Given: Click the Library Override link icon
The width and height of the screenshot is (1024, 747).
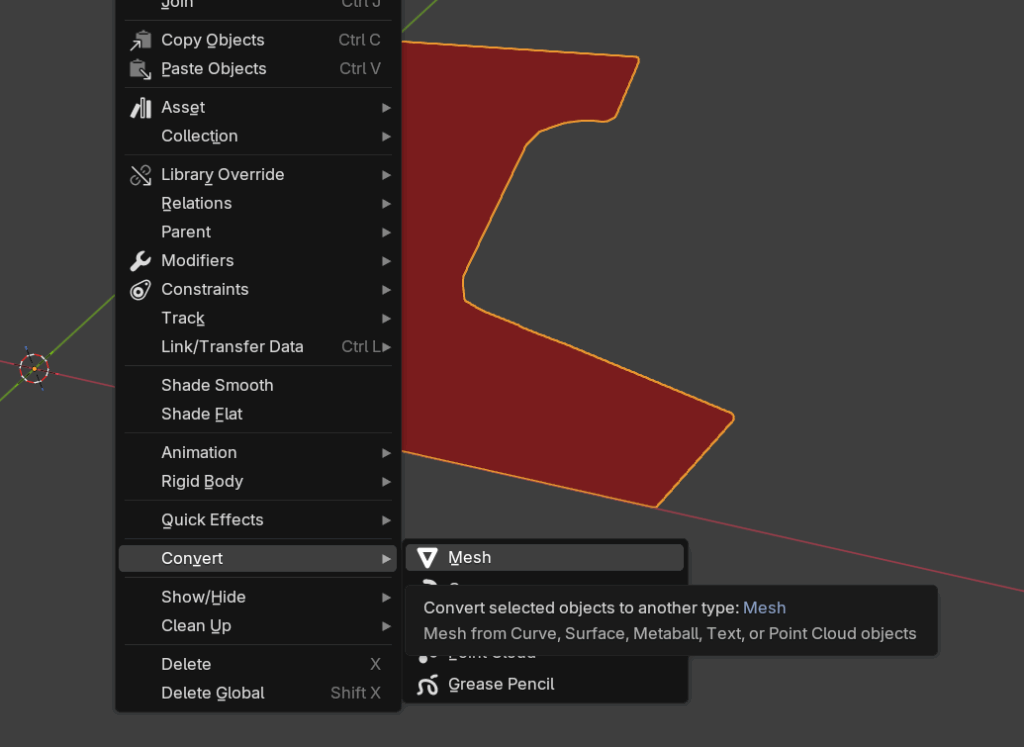Looking at the screenshot, I should tap(140, 175).
